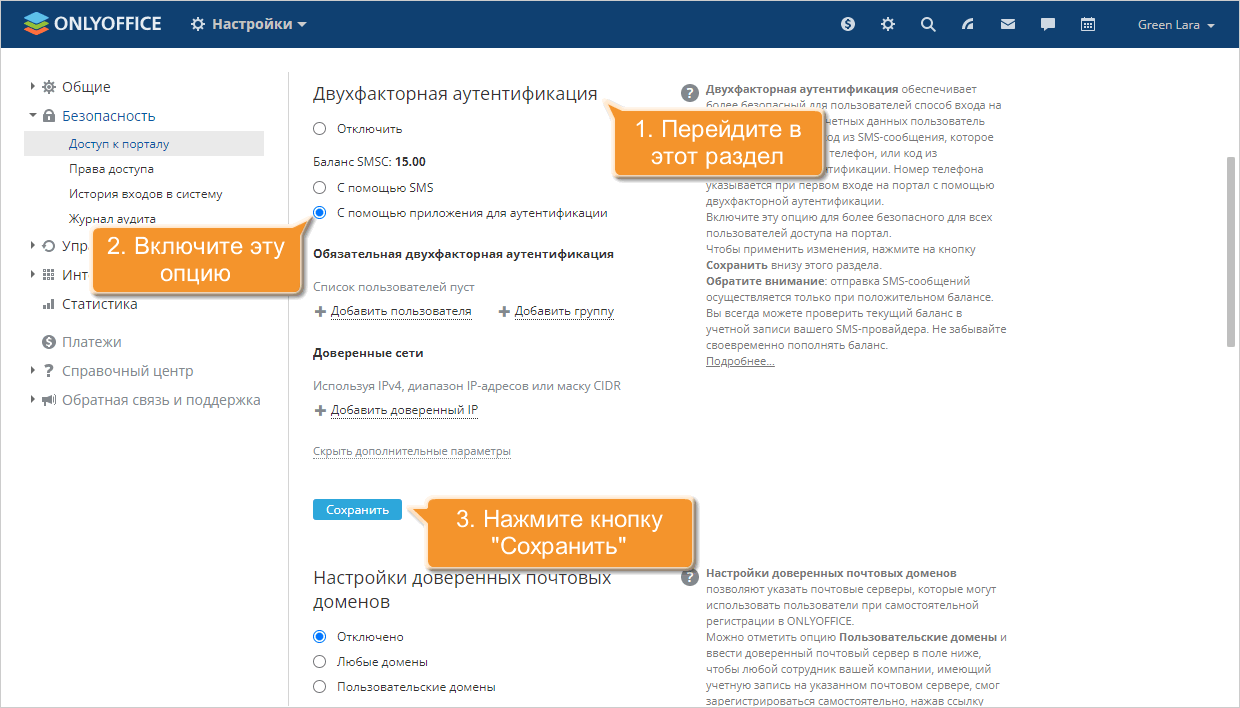Click the Безопасность lock icon

[48, 116]
